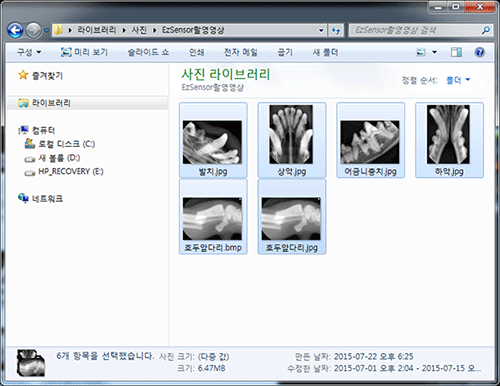Click the 만든 날짜 2015-07-22 value
The height and width of the screenshot is (386, 500).
[x=373, y=356]
